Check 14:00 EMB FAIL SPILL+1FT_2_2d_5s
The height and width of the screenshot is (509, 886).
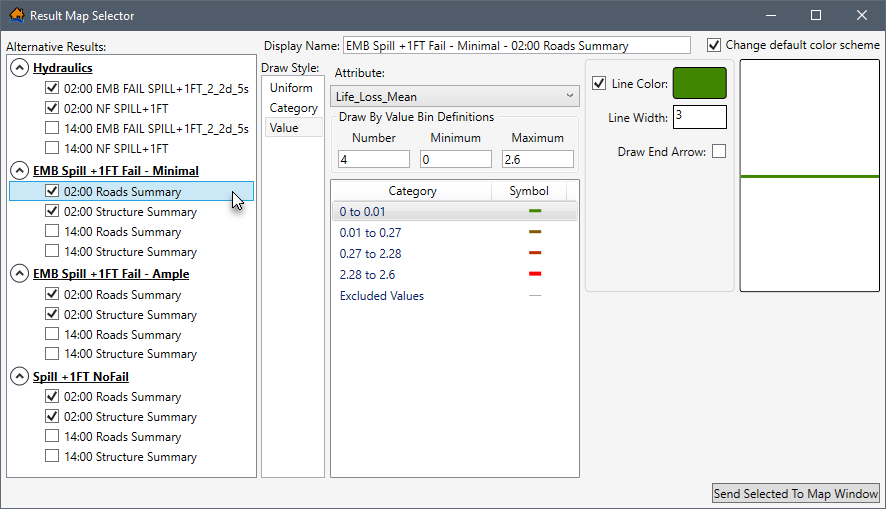pos(51,128)
